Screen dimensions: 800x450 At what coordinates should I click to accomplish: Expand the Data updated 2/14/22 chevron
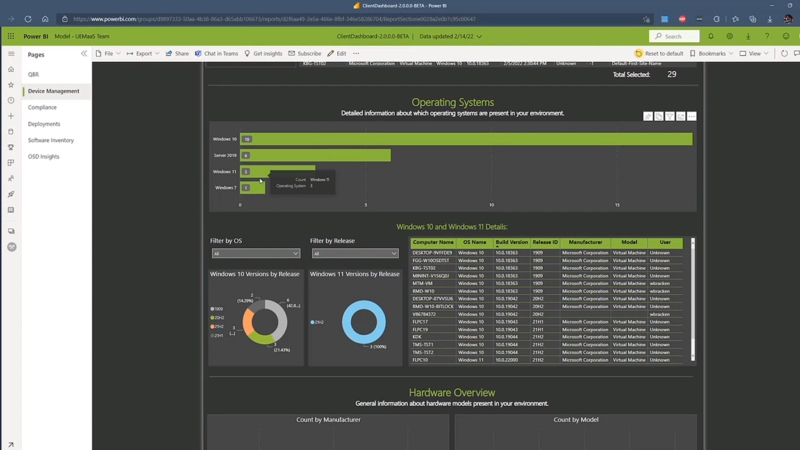[479, 37]
